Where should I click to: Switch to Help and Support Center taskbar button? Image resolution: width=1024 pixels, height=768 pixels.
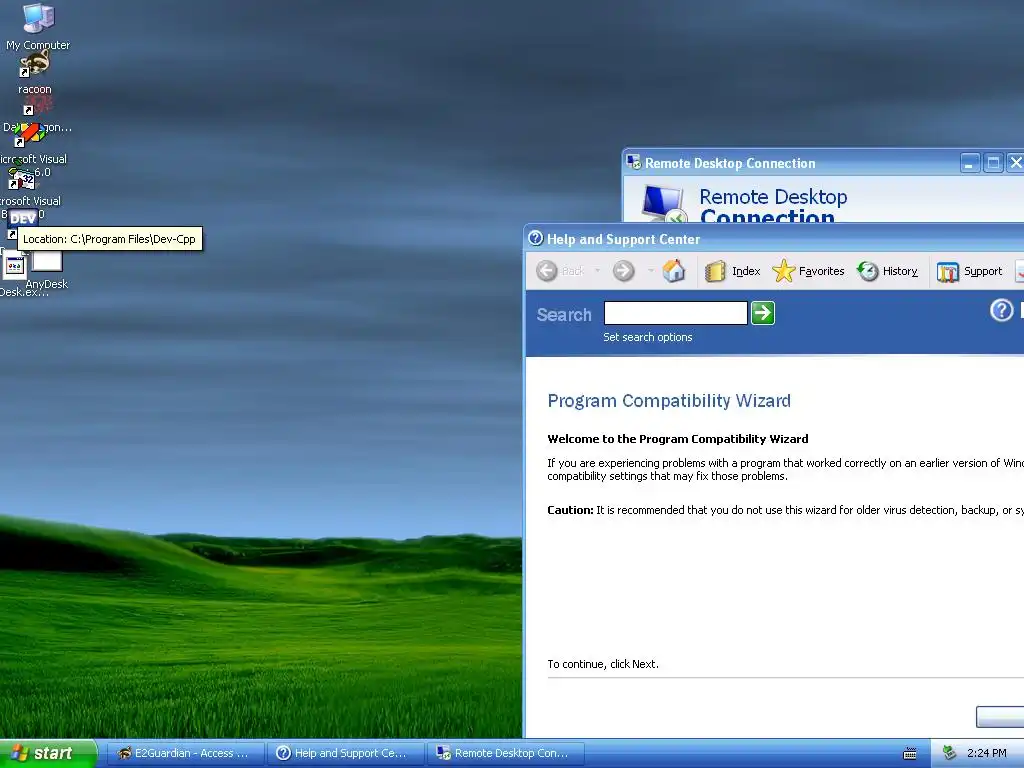(x=344, y=753)
